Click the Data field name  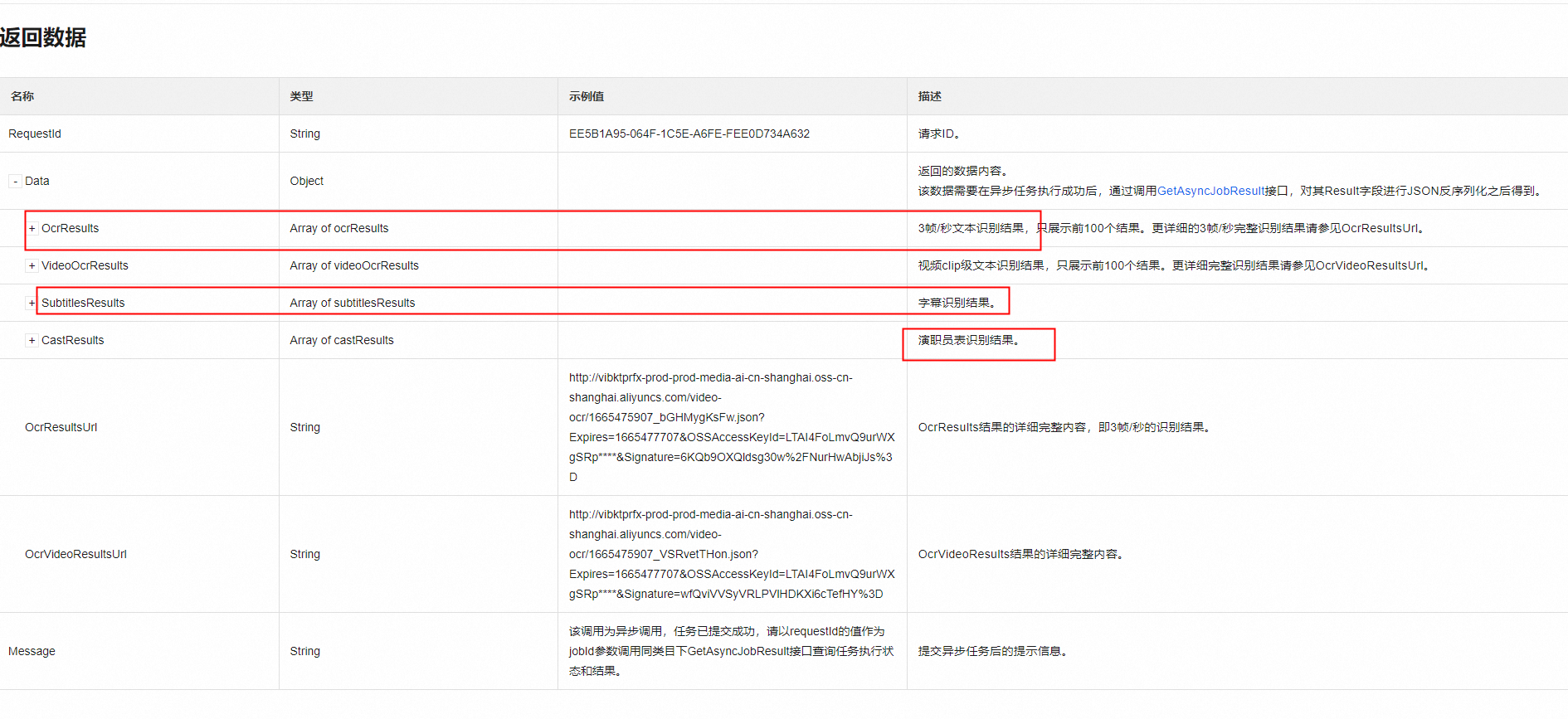pyautogui.click(x=37, y=181)
